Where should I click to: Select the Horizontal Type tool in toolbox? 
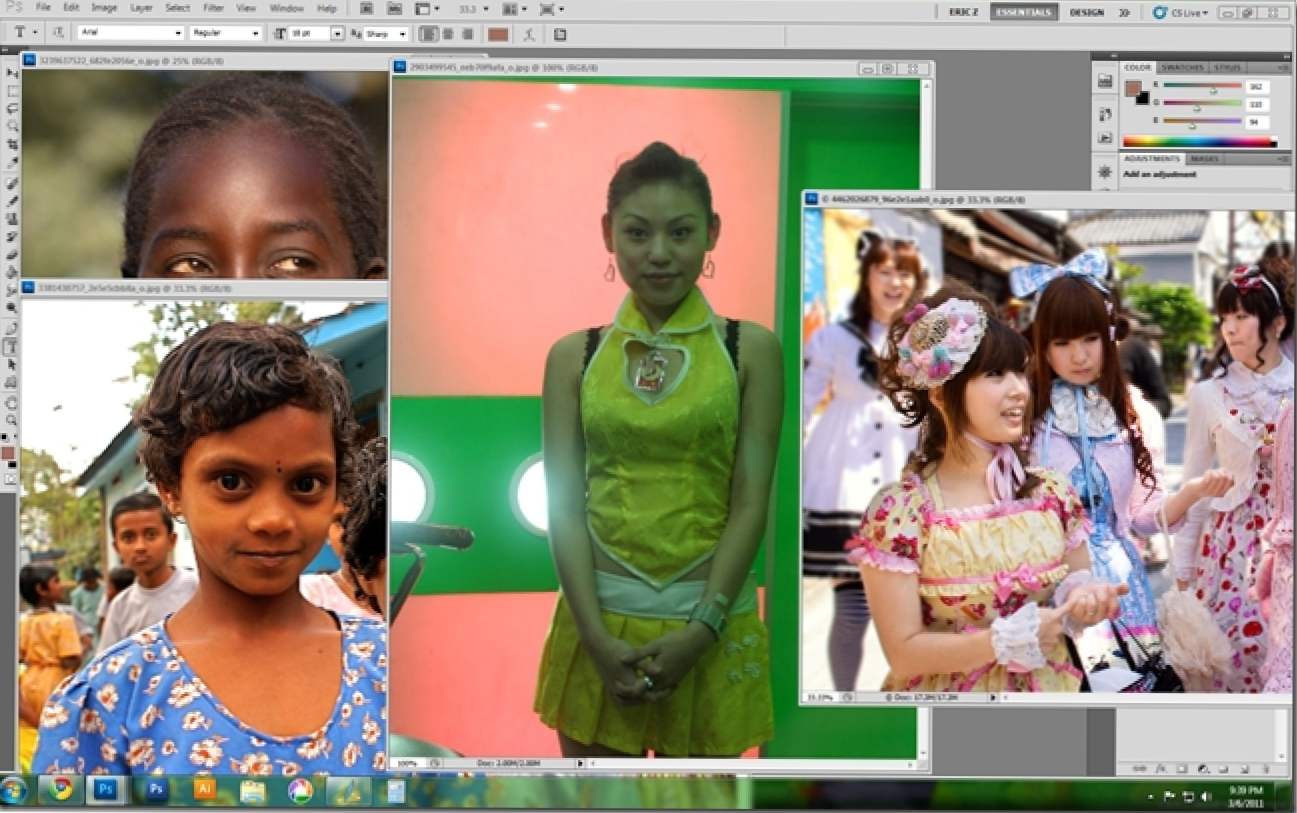pyautogui.click(x=12, y=347)
